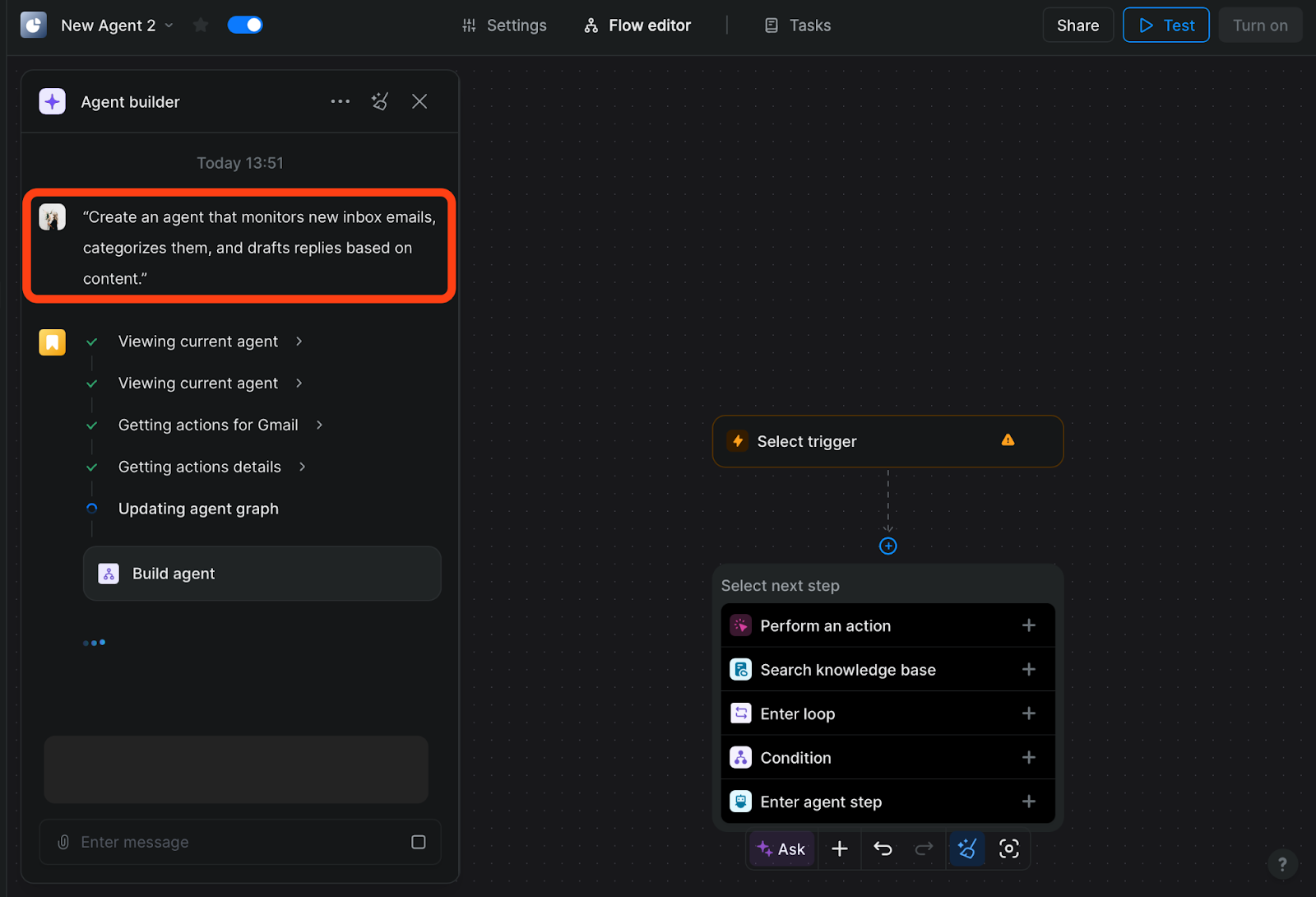Viewport: 1316px width, 897px height.
Task: Click the stop generation square icon
Action: pyautogui.click(x=418, y=842)
